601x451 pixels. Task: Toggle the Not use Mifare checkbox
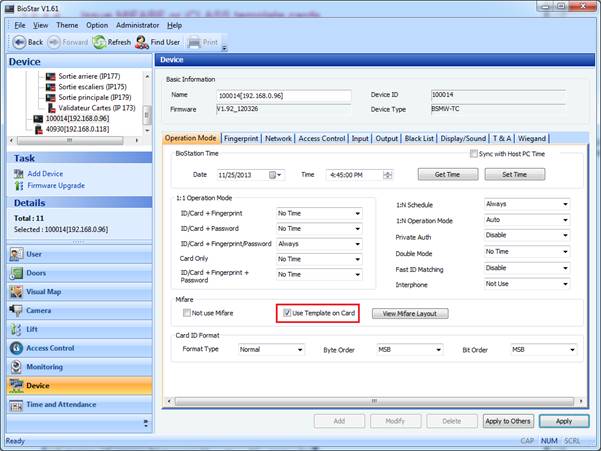click(x=186, y=313)
